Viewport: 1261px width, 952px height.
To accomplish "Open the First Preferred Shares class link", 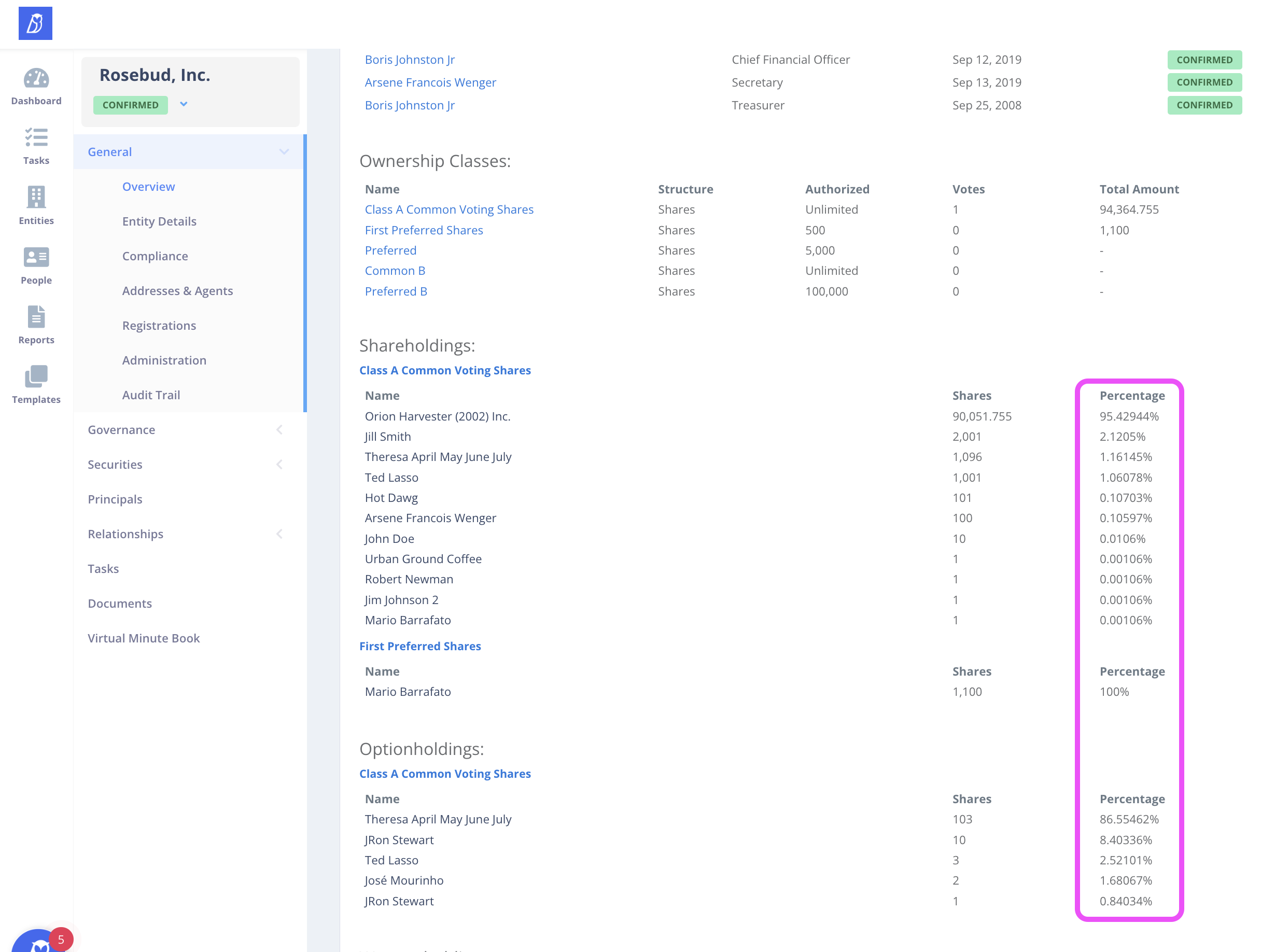I will tap(424, 230).
